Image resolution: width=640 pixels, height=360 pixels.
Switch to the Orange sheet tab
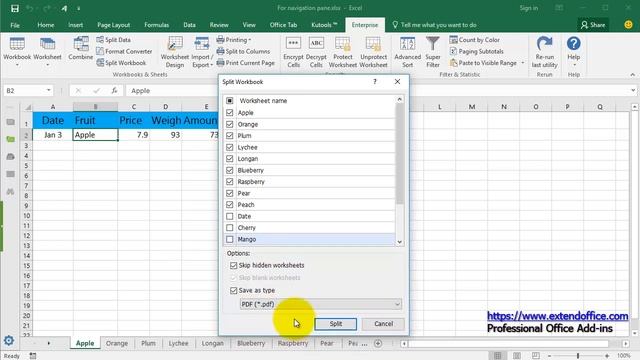[x=117, y=343]
